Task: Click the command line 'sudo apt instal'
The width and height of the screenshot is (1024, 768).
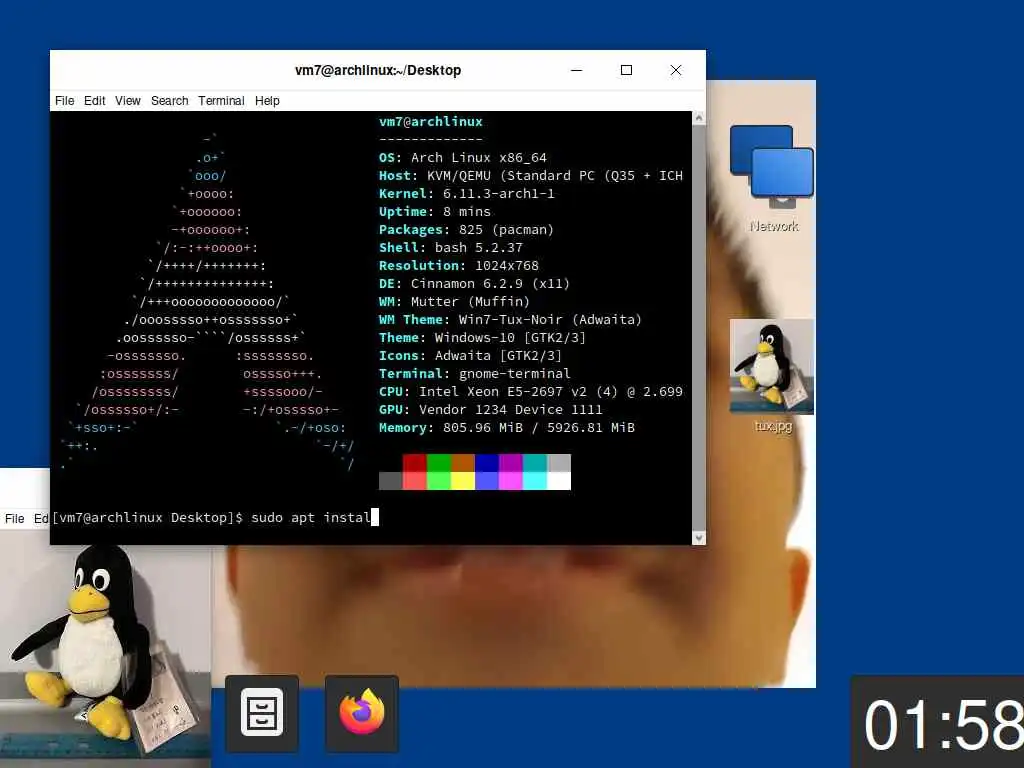Action: (x=311, y=518)
